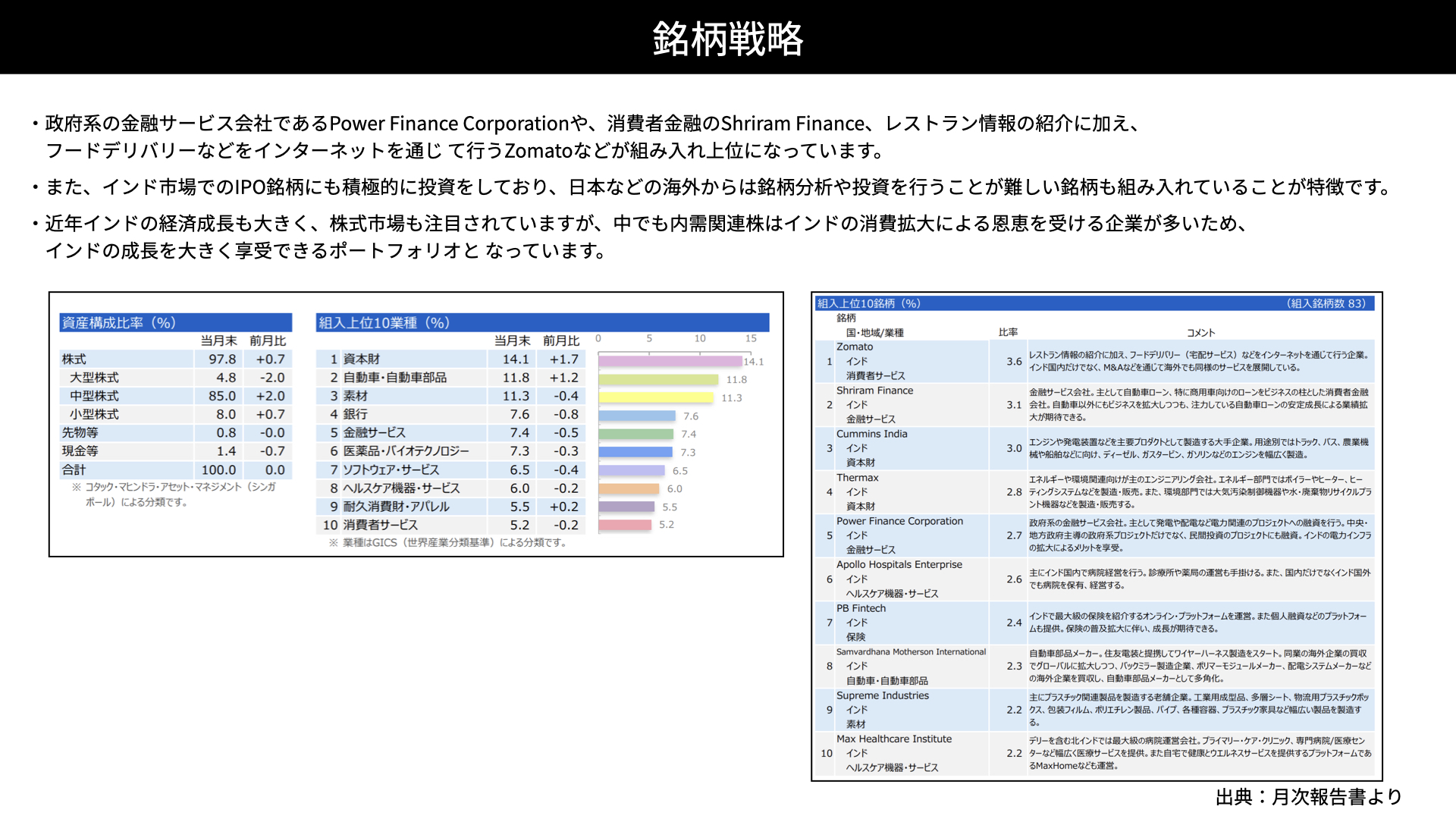
Task: Click the PB Fintech holding name
Action: pyautogui.click(x=861, y=608)
